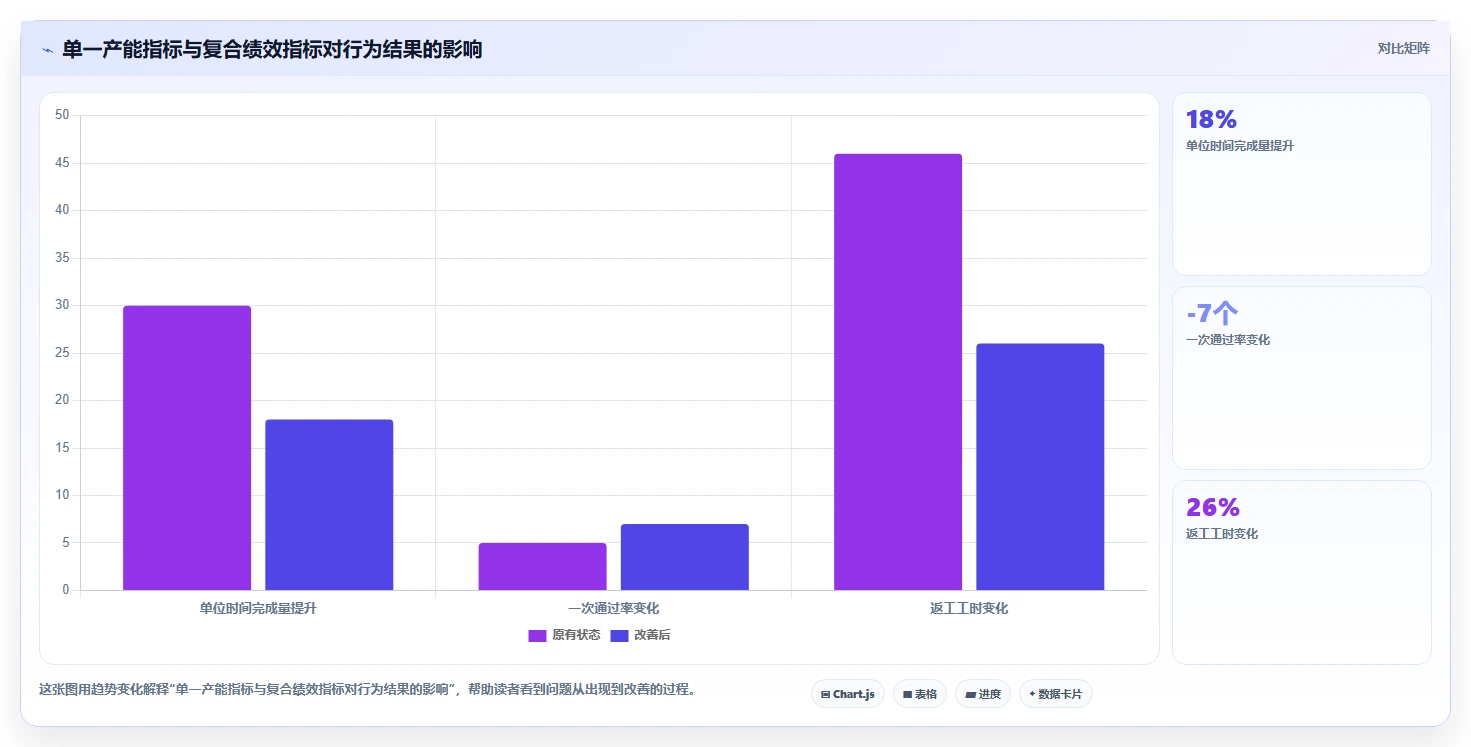
Task: Toggle the 原有状态 legend item
Action: coord(564,635)
